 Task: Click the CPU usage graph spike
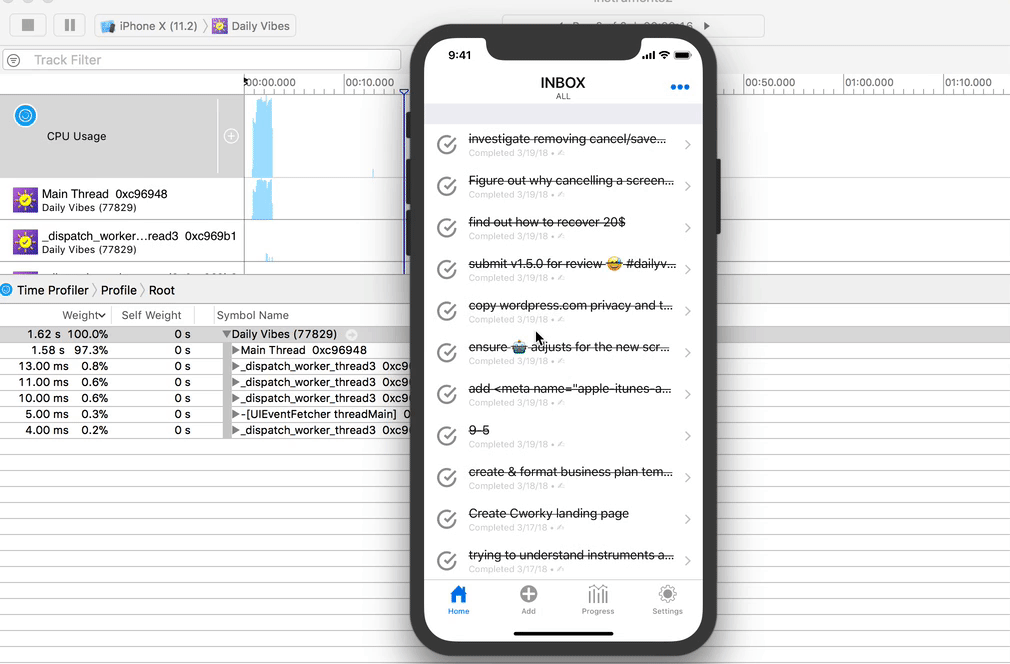[x=262, y=137]
